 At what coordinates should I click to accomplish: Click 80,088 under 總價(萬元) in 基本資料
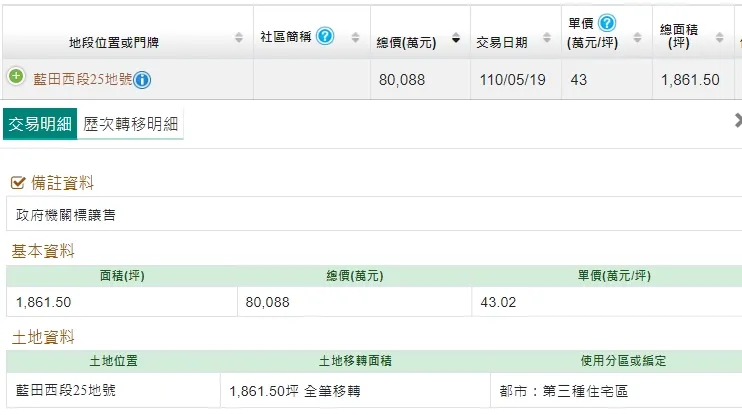click(x=267, y=302)
